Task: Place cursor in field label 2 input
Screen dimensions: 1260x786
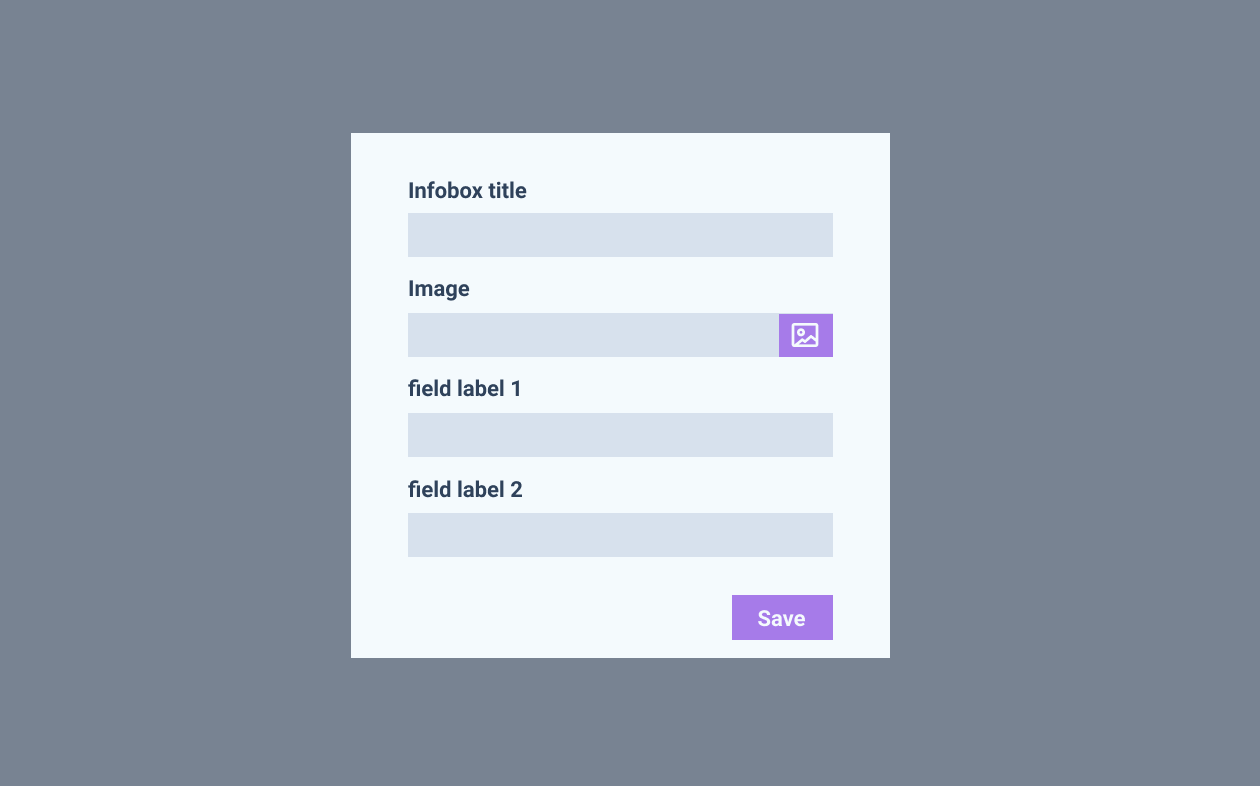Action: 620,535
